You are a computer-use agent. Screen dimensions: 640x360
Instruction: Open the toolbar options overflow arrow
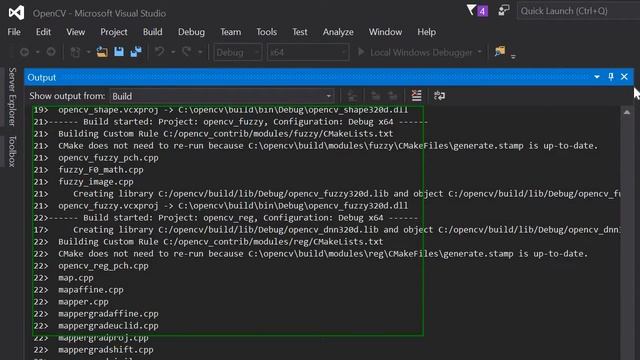click(x=513, y=56)
